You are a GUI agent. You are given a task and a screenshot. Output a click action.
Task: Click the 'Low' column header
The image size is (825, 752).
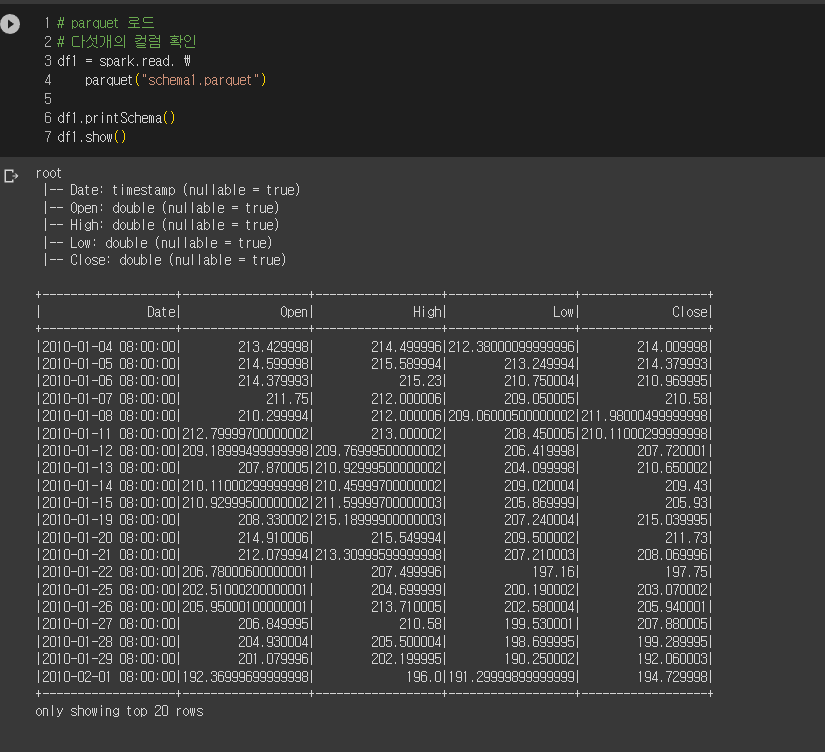pyautogui.click(x=564, y=312)
